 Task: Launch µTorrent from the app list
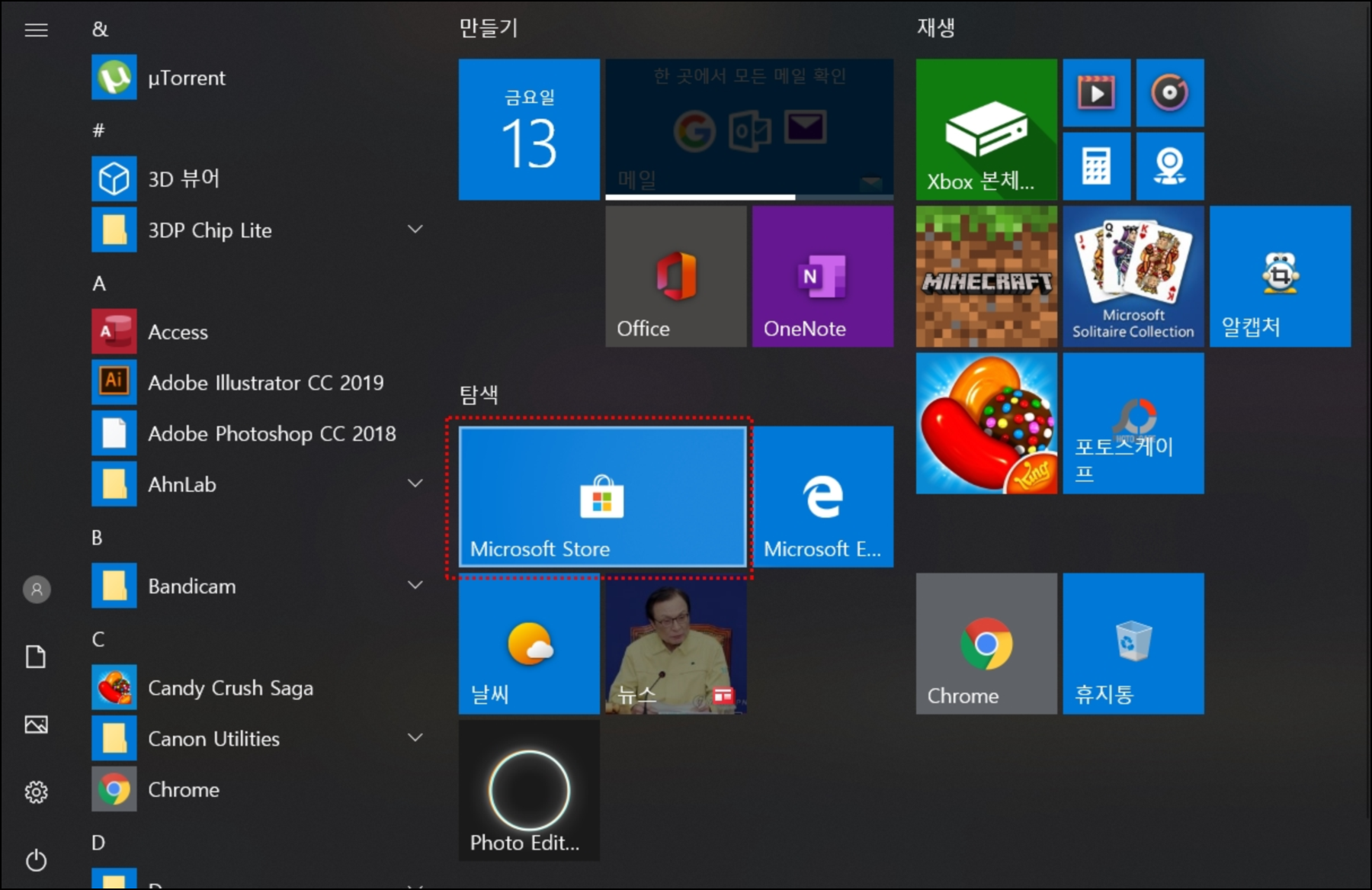pos(259,77)
